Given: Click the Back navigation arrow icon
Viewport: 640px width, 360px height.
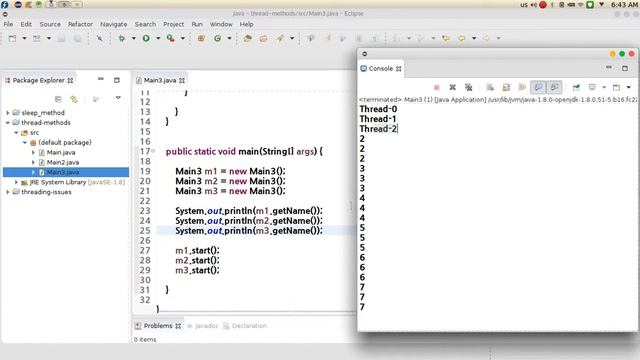Looking at the screenshot, I should point(462,38).
